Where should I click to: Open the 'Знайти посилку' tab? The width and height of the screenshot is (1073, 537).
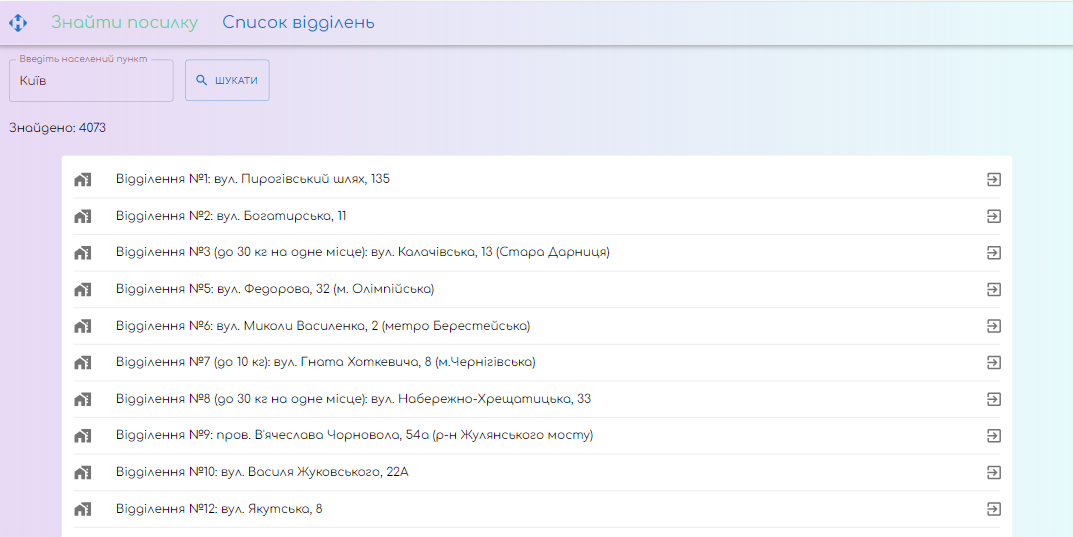tap(124, 22)
